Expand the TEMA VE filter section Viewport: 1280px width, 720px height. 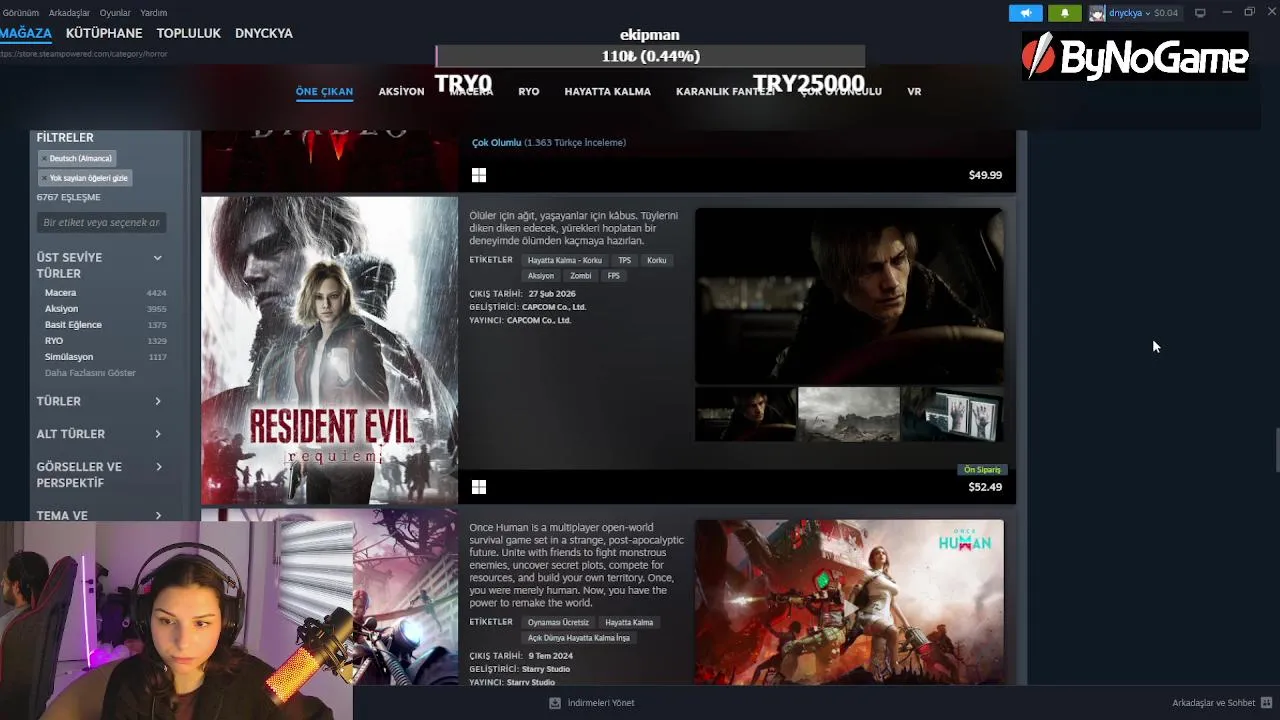100,515
